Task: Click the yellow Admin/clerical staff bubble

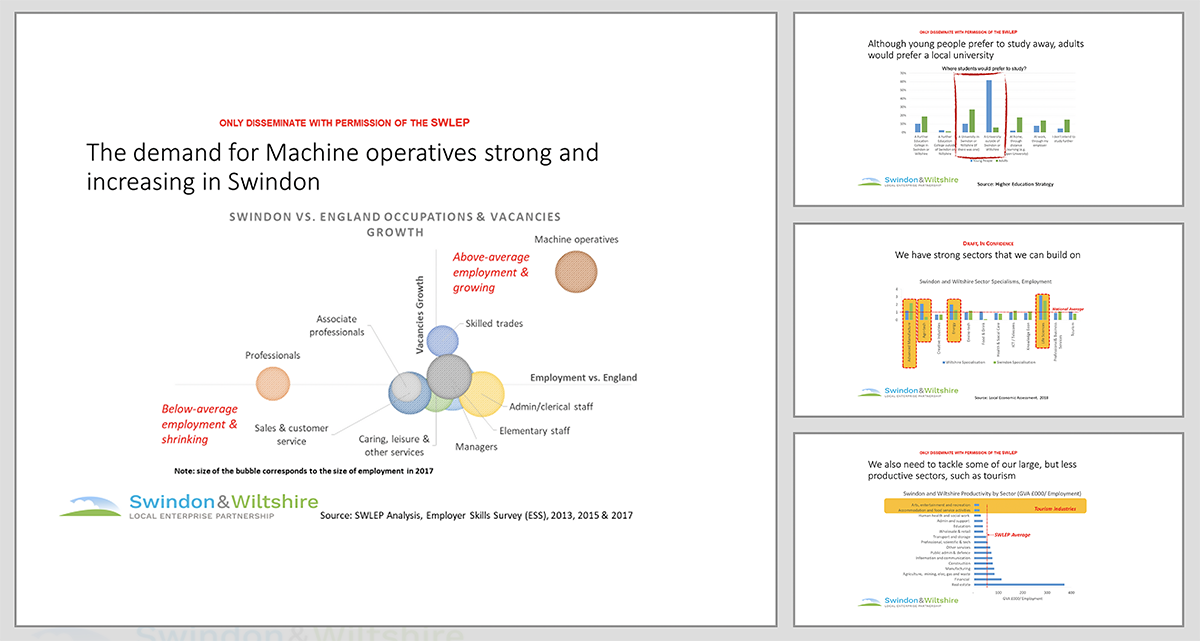Action: pos(485,392)
